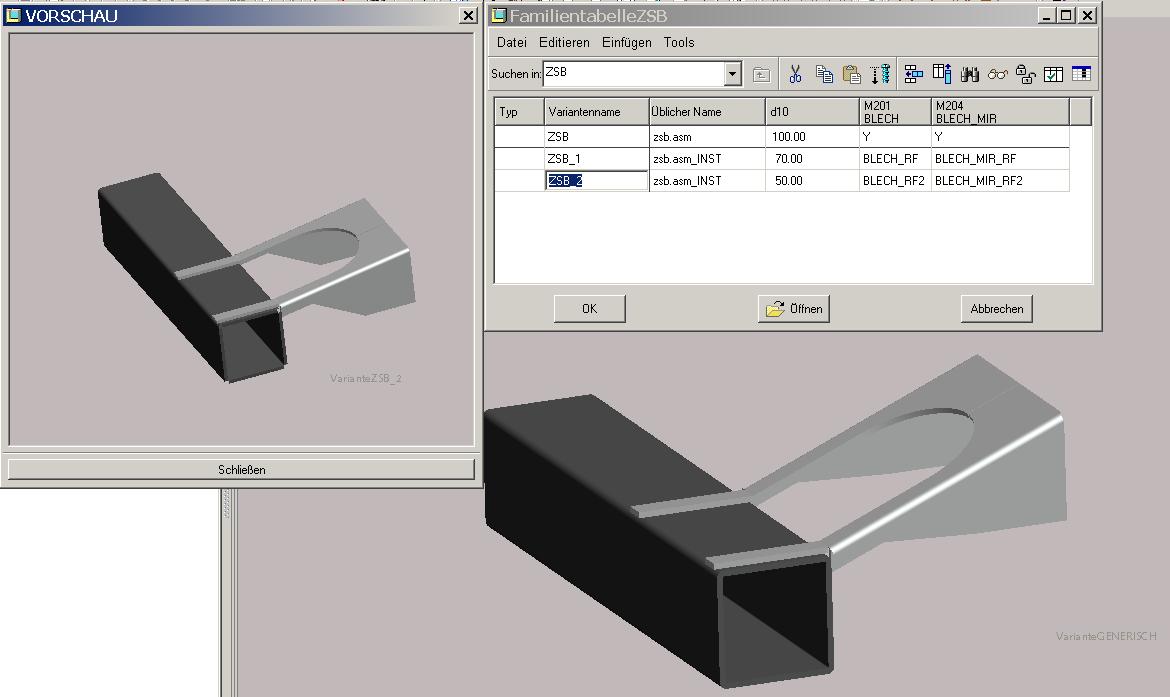
Task: Click the d10 value 70.00
Action: (x=813, y=159)
